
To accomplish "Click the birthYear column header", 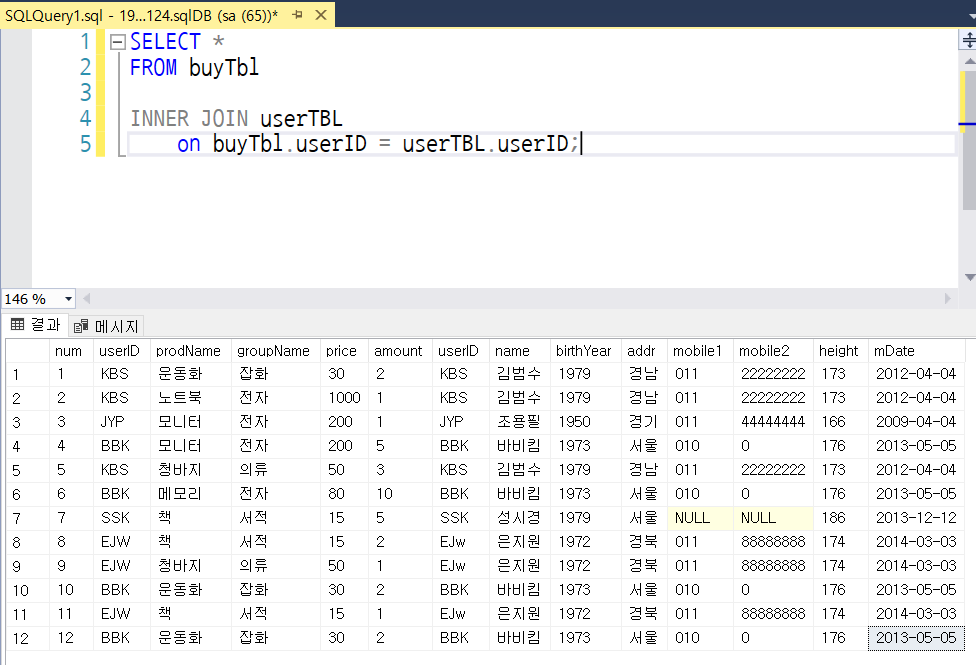I will click(x=586, y=351).
